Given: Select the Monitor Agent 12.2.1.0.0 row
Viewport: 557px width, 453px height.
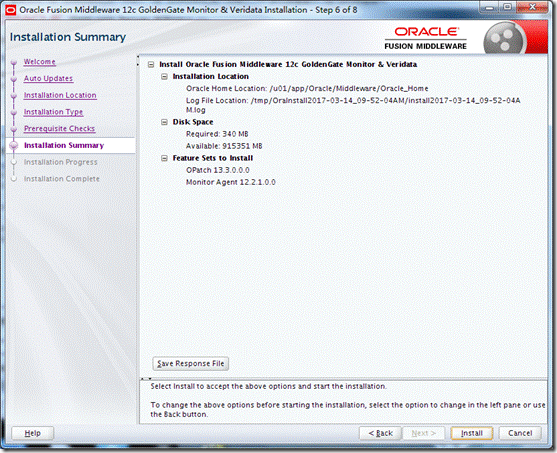Looking at the screenshot, I should (231, 182).
